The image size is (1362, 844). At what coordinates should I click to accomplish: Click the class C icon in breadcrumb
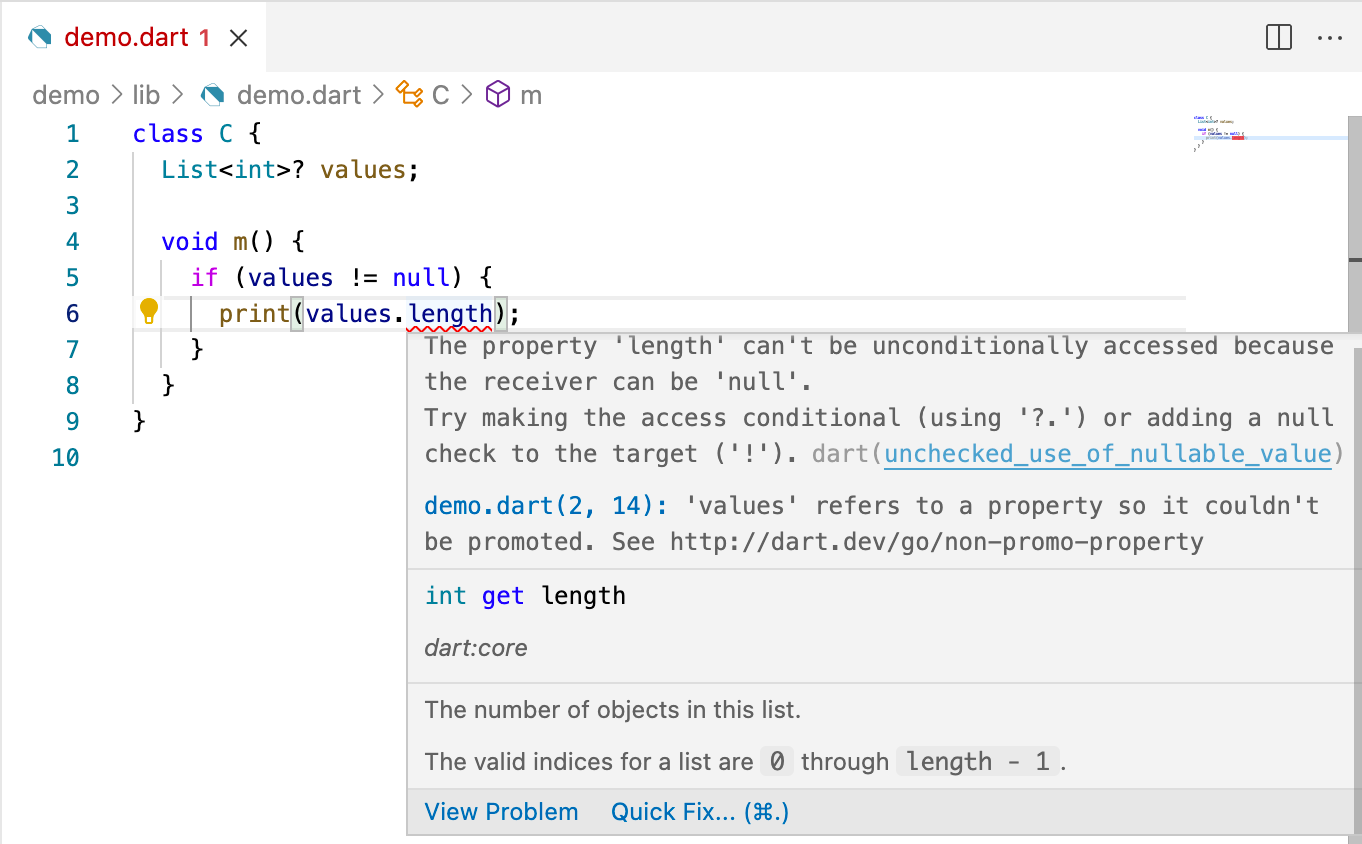point(409,95)
